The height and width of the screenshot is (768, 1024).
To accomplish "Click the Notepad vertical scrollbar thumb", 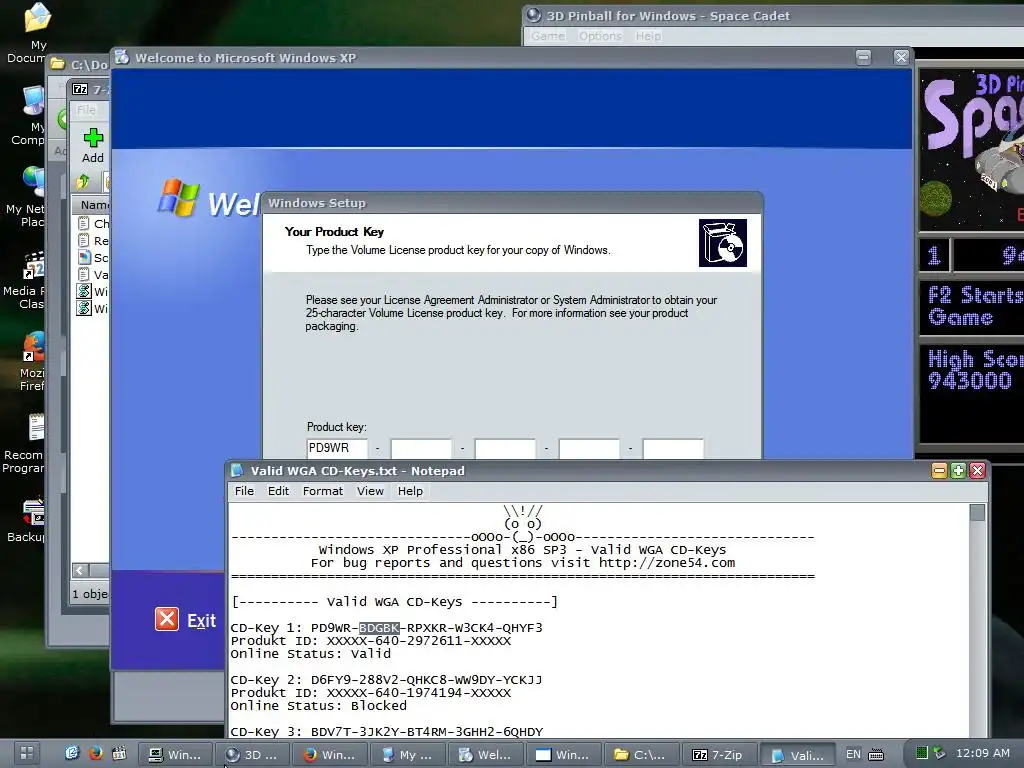I will click(977, 513).
